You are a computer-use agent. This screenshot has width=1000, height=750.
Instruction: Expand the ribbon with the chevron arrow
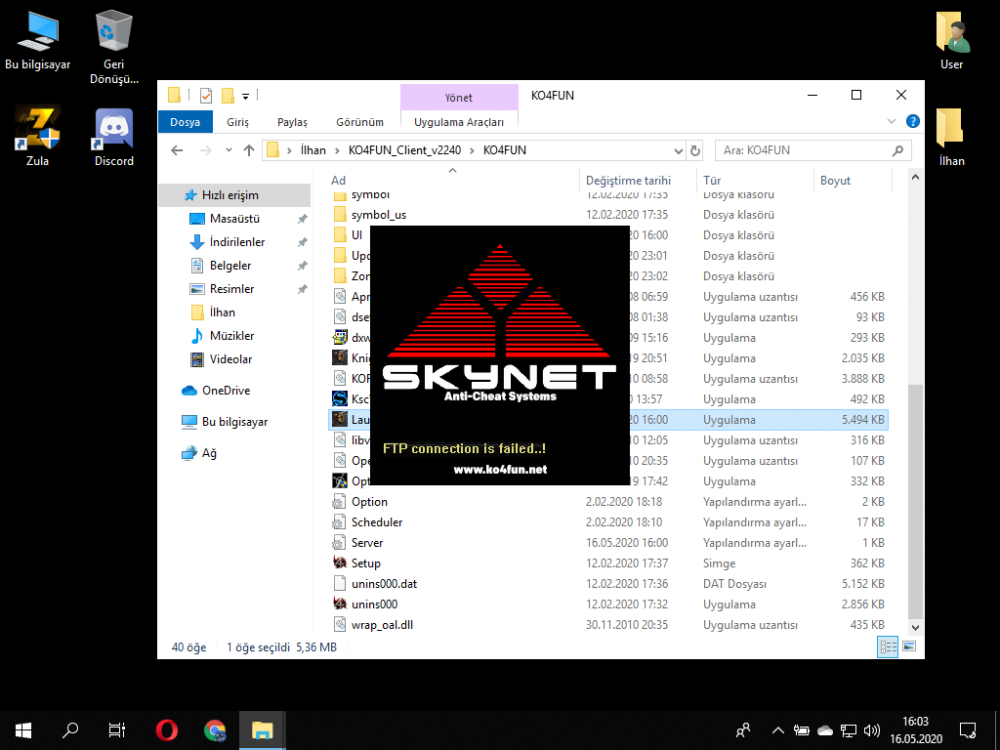click(892, 122)
